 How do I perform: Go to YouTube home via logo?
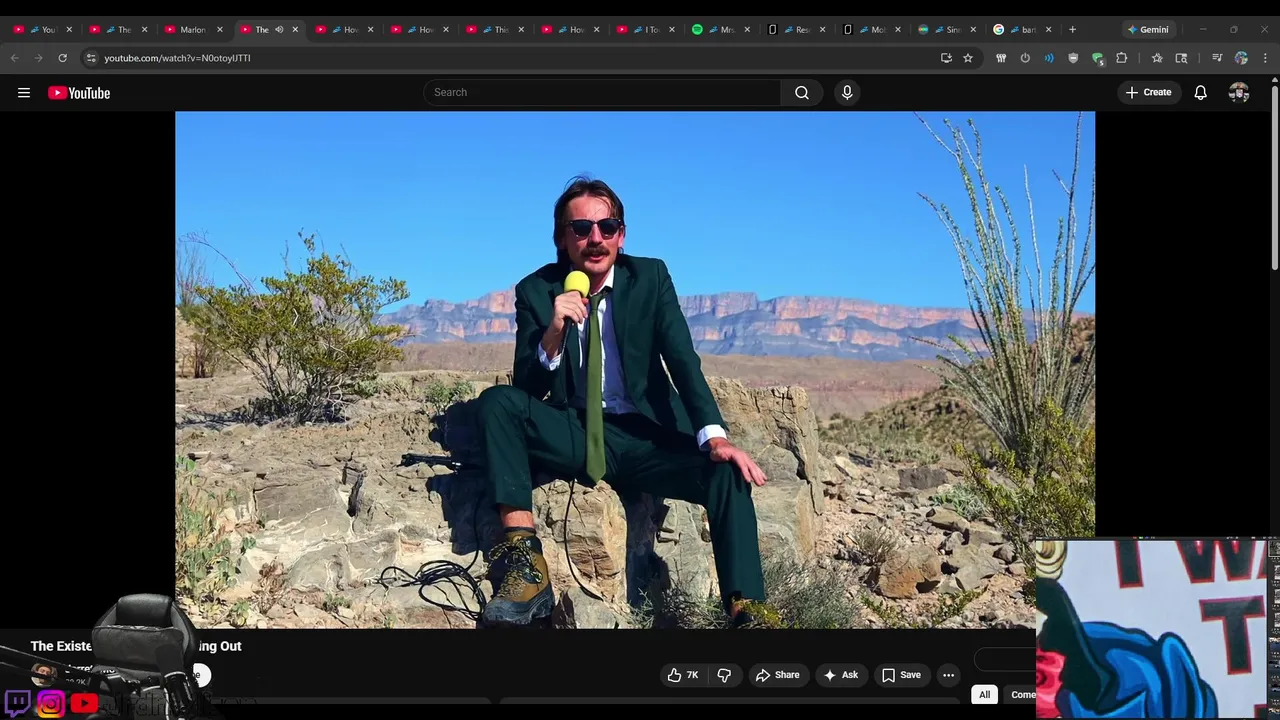79,93
